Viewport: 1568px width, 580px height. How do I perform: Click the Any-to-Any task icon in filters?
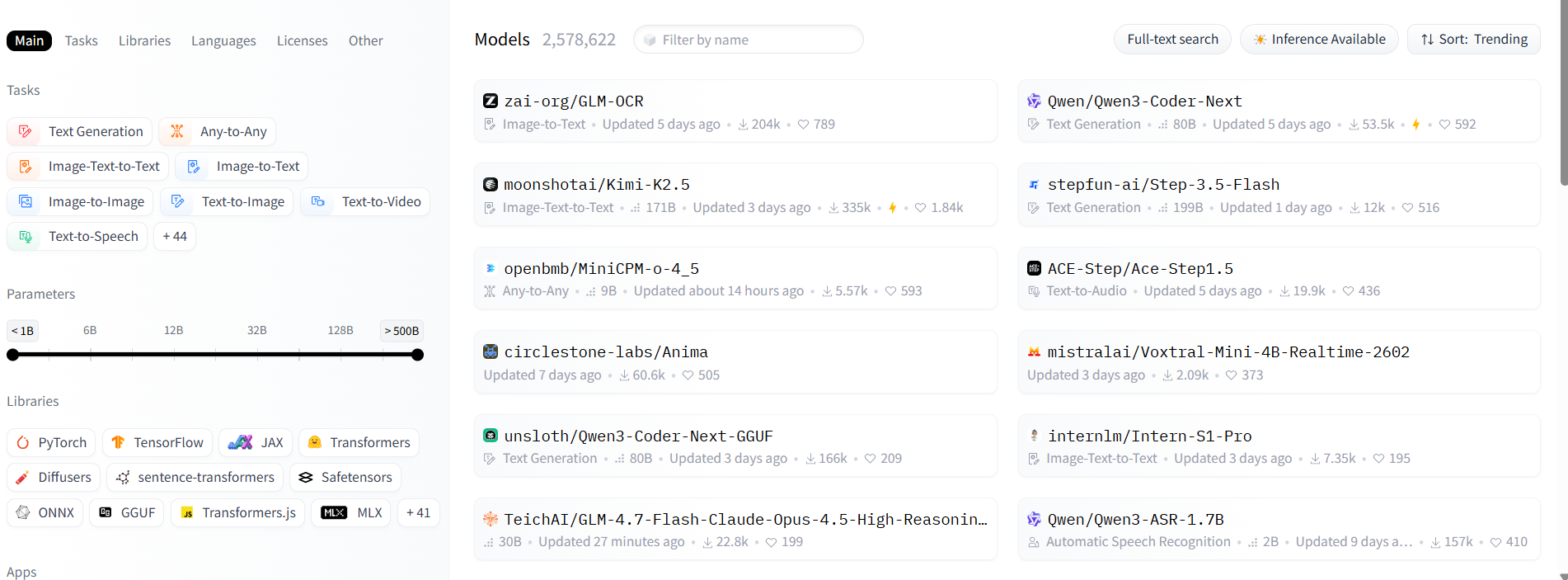(x=176, y=131)
